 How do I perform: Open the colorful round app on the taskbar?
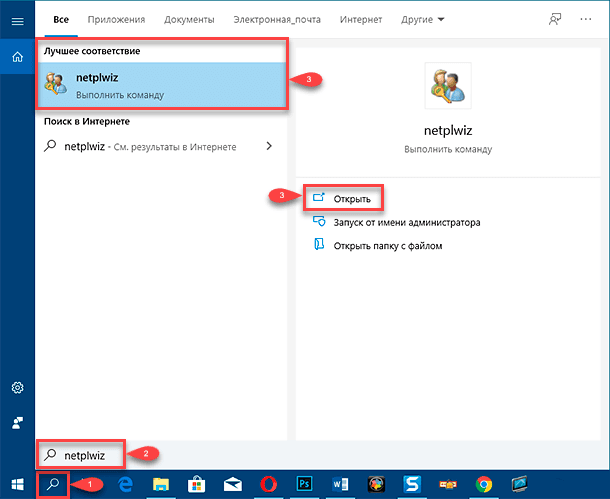pyautogui.click(x=376, y=484)
